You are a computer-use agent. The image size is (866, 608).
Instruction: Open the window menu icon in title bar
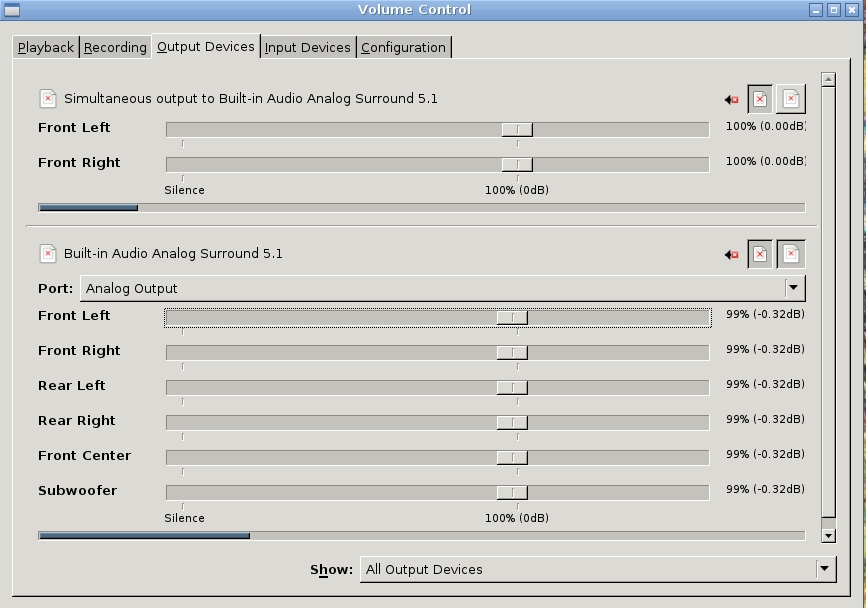(11, 10)
